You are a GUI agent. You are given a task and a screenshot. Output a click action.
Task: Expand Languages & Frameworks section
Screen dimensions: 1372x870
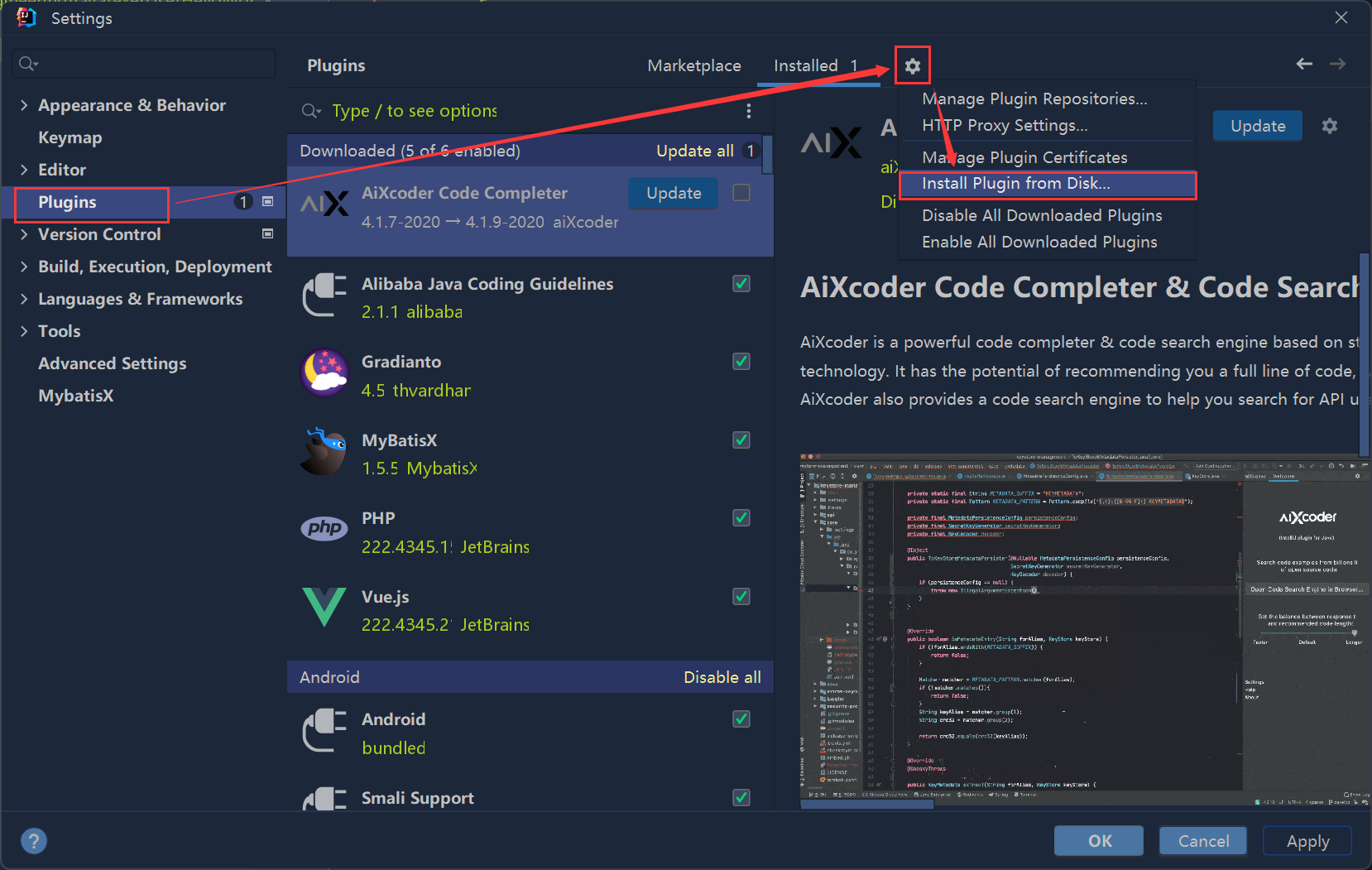coord(24,299)
